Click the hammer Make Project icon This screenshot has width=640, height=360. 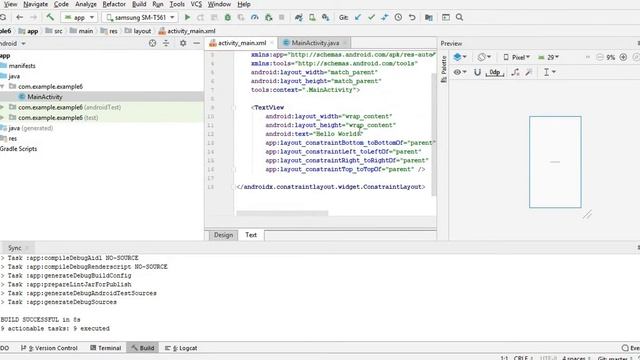pos(50,17)
